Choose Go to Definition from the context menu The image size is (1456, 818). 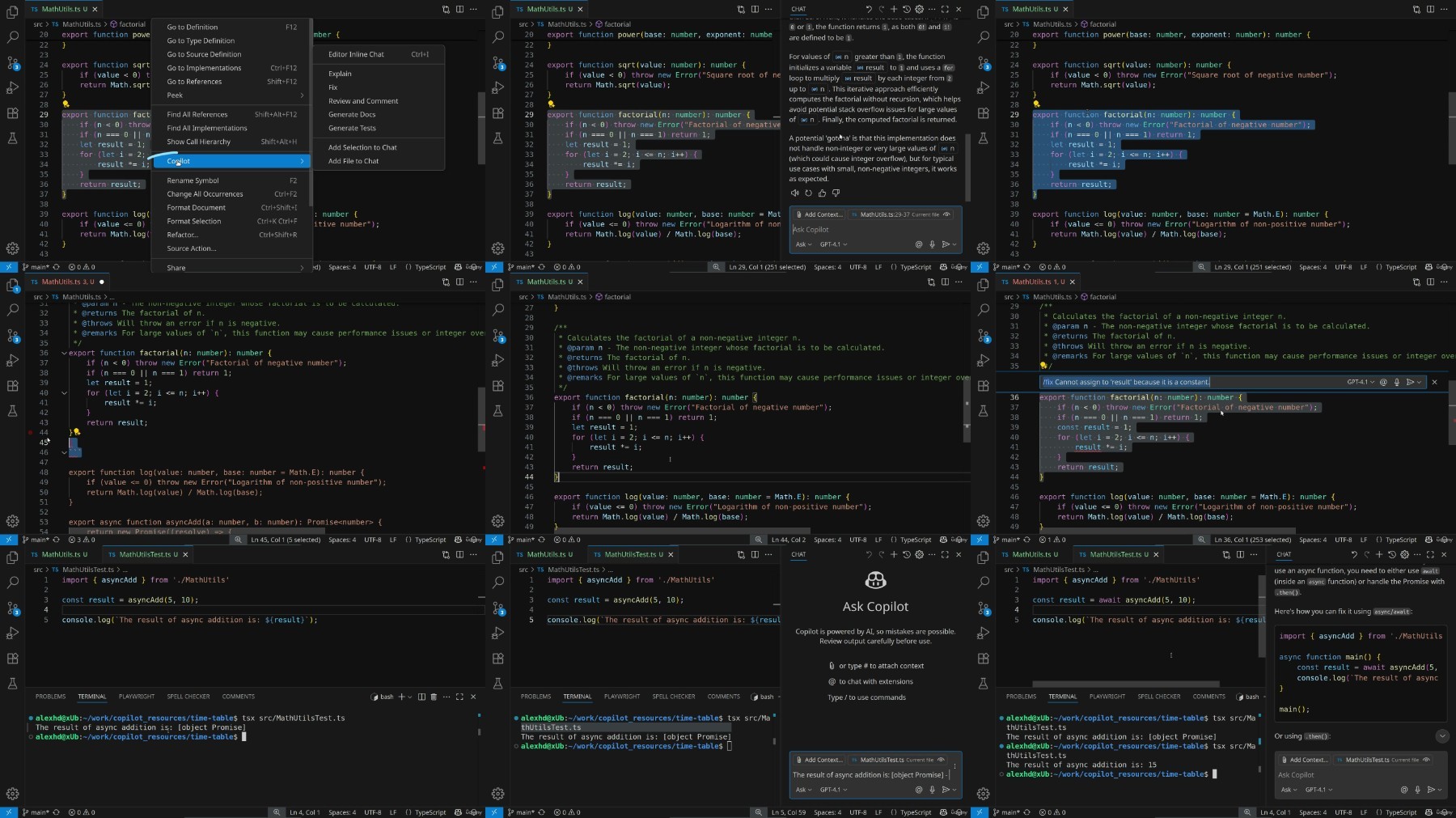coord(232,28)
